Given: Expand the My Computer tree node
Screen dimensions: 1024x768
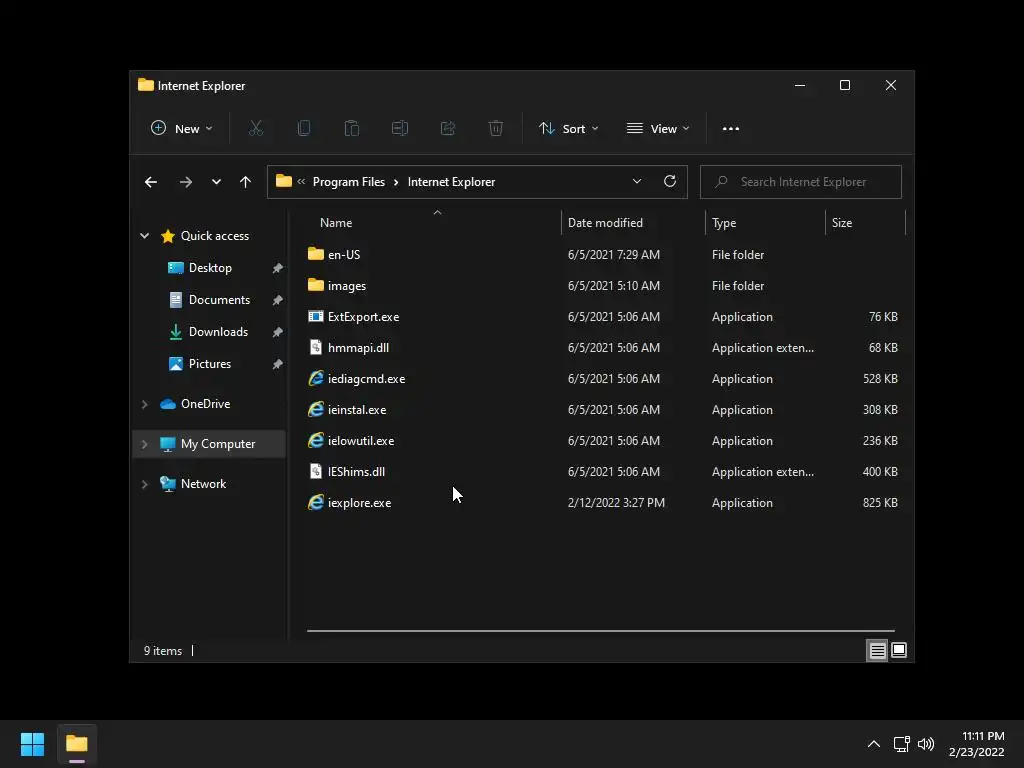Looking at the screenshot, I should tap(144, 444).
